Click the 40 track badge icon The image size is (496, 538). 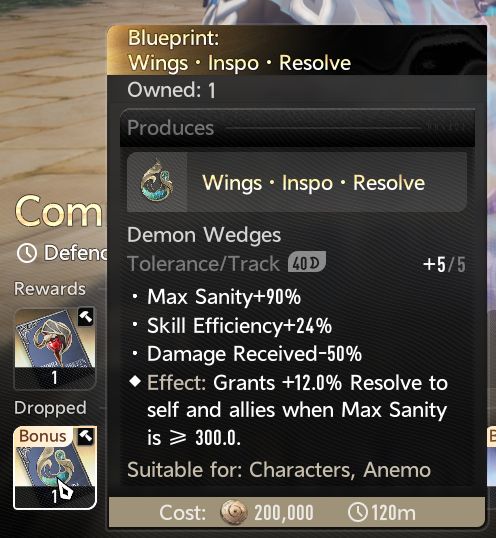pos(306,262)
